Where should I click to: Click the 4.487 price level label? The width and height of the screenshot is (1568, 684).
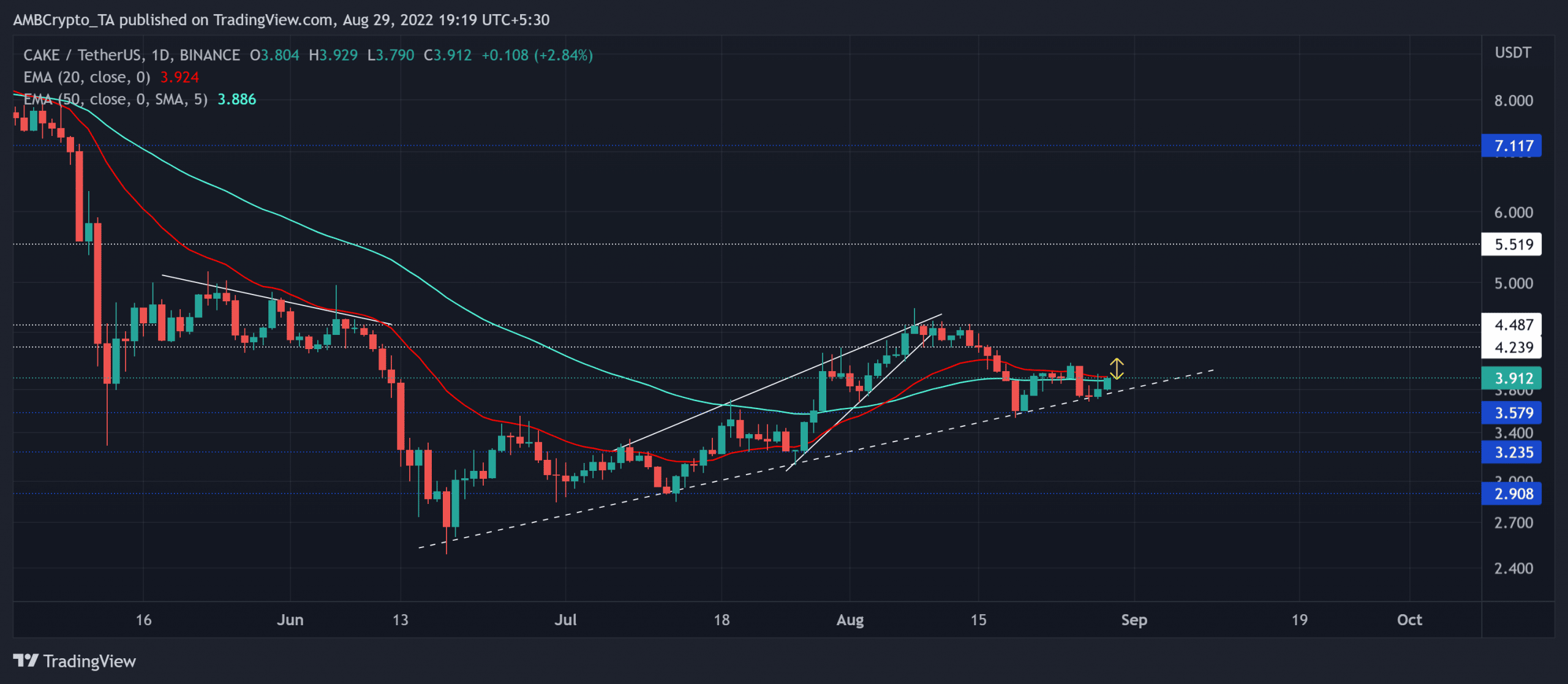[1511, 325]
